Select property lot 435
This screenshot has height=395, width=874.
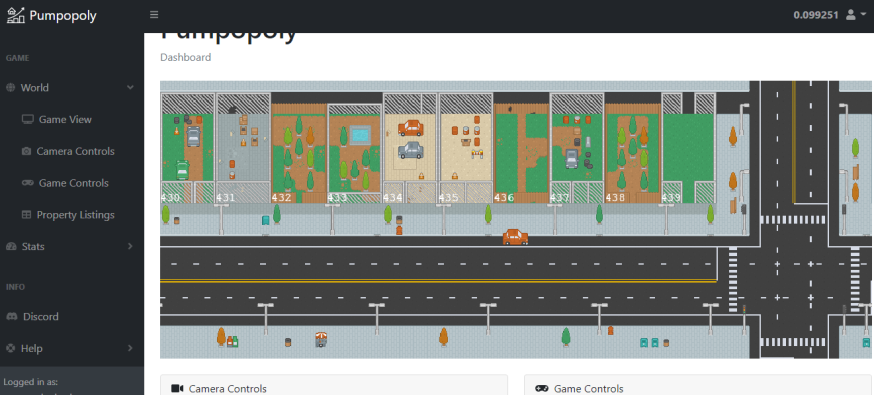(466, 148)
